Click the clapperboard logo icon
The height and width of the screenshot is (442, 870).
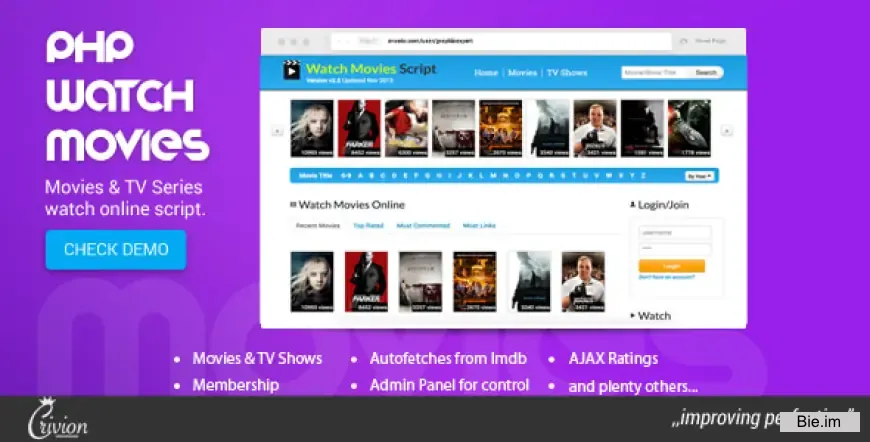click(x=291, y=70)
